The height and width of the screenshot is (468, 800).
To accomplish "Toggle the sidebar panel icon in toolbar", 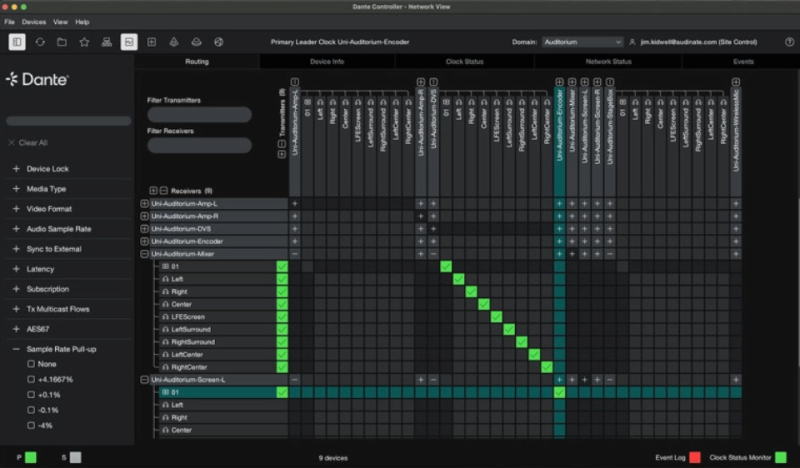I will [17, 42].
